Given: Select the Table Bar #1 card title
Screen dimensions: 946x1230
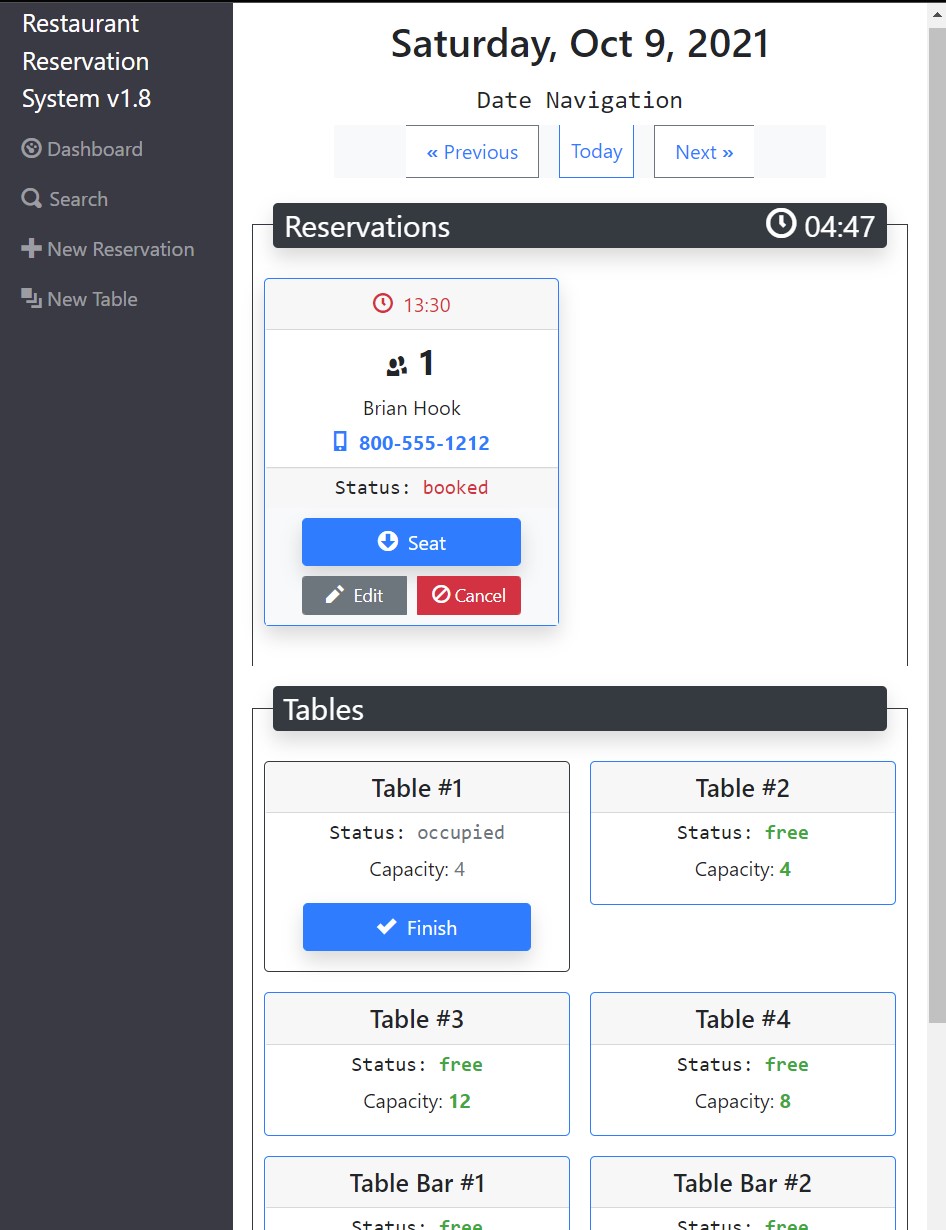Looking at the screenshot, I should coord(417,1183).
